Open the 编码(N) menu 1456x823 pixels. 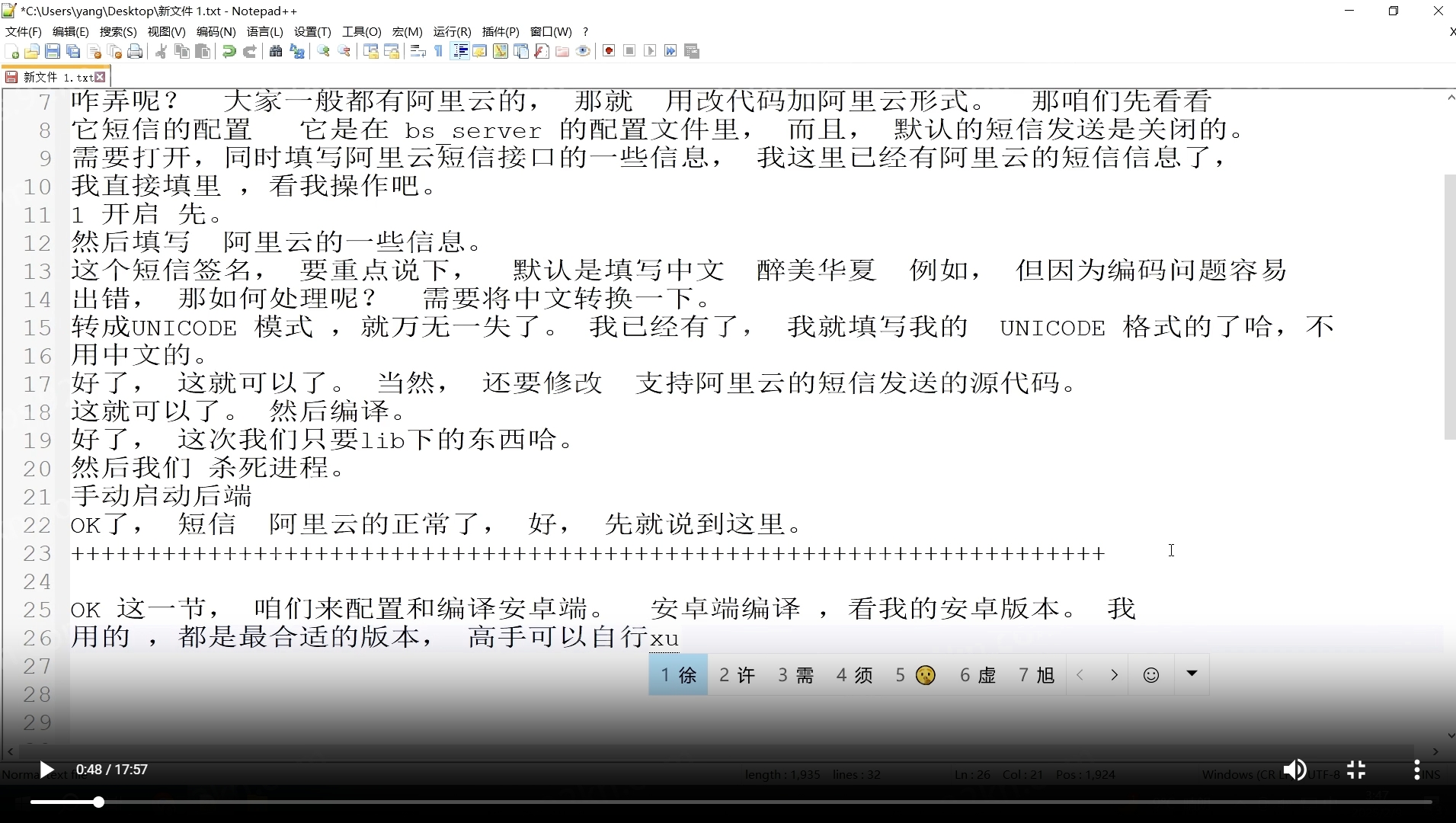(x=216, y=31)
